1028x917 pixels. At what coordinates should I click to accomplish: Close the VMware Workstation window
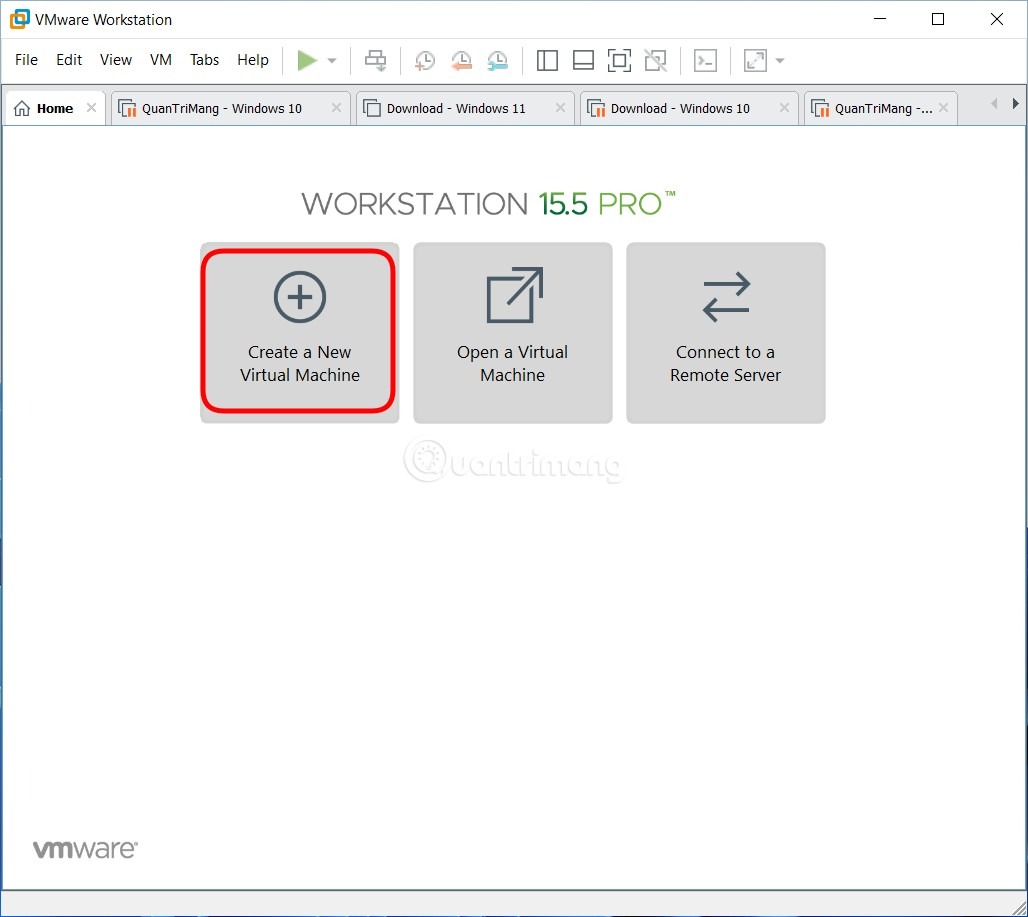click(x=997, y=19)
